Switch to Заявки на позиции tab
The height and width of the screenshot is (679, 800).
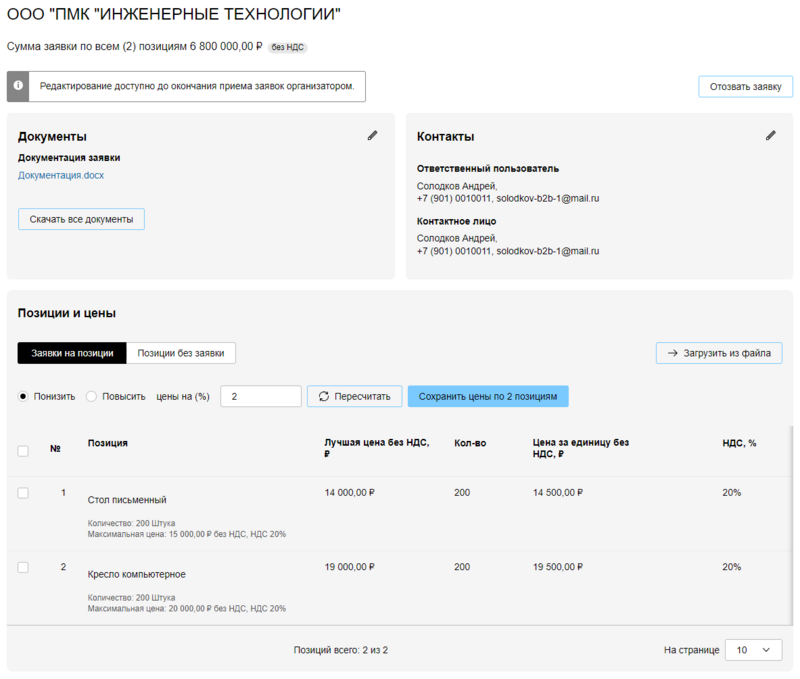(72, 353)
